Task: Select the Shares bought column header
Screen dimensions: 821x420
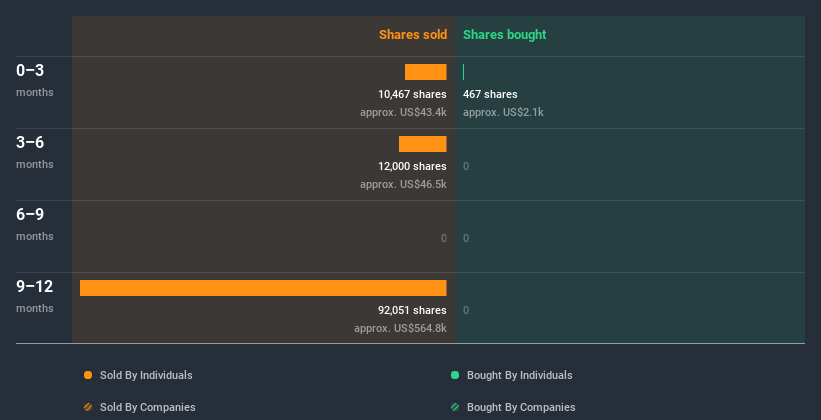Action: pyautogui.click(x=505, y=35)
